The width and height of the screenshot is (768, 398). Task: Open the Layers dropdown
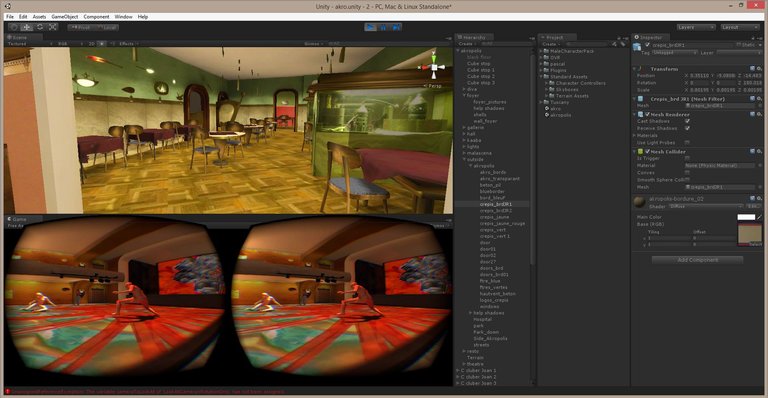tap(696, 27)
